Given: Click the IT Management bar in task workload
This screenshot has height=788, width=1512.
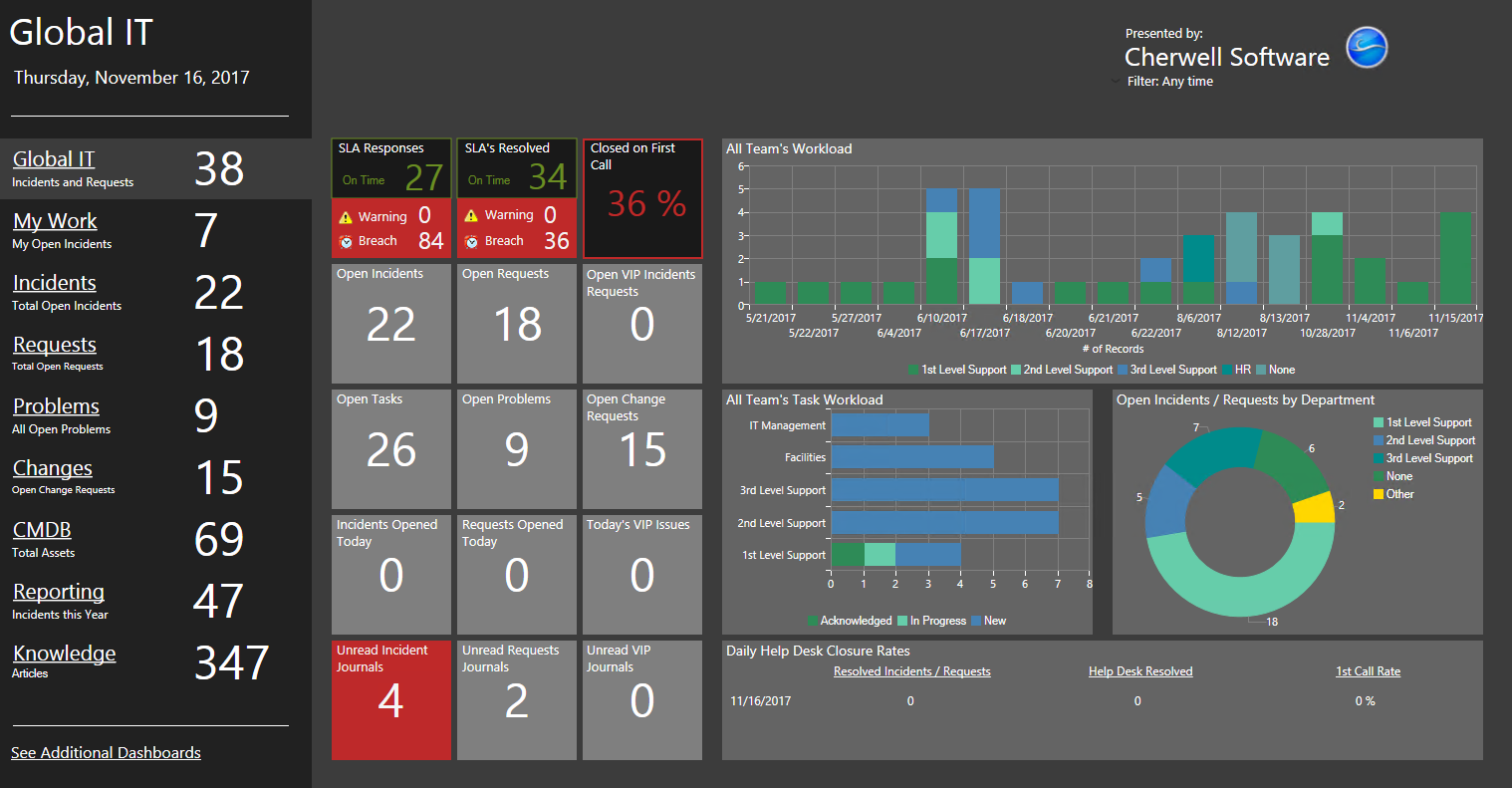Looking at the screenshot, I should (x=880, y=425).
